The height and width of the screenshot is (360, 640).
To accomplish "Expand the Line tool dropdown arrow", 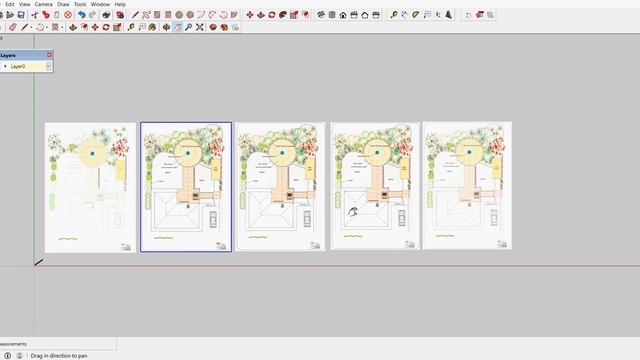I will (31, 27).
